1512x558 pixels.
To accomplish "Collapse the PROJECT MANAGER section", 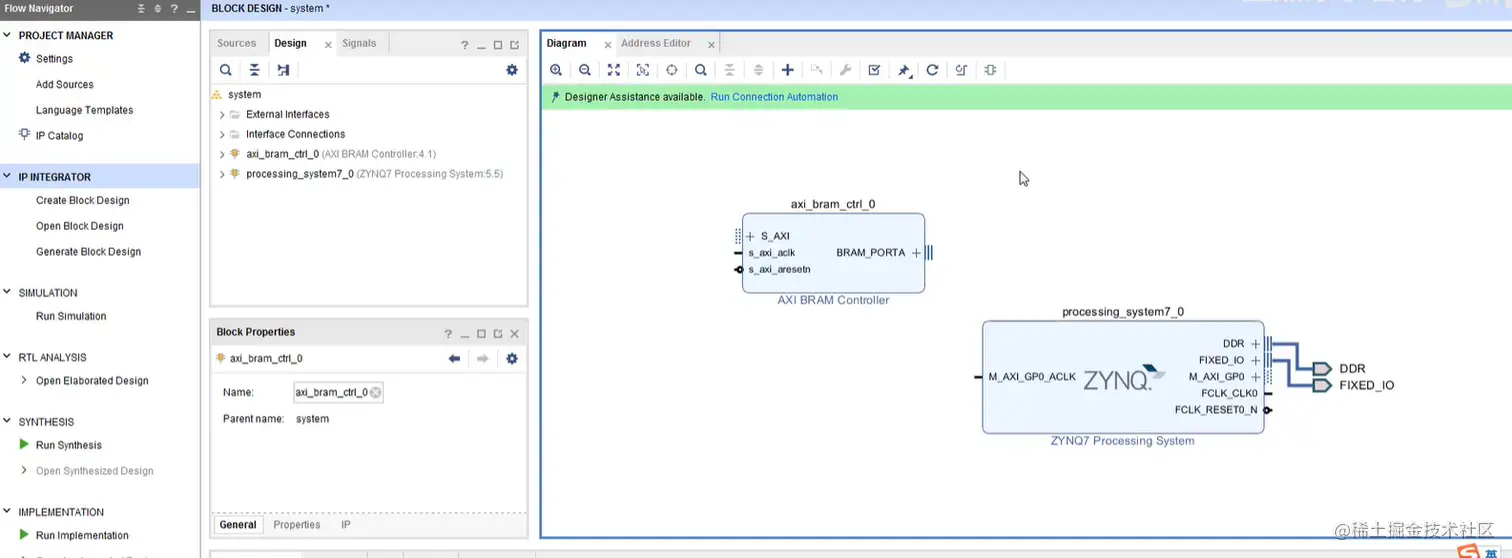I will coord(8,35).
